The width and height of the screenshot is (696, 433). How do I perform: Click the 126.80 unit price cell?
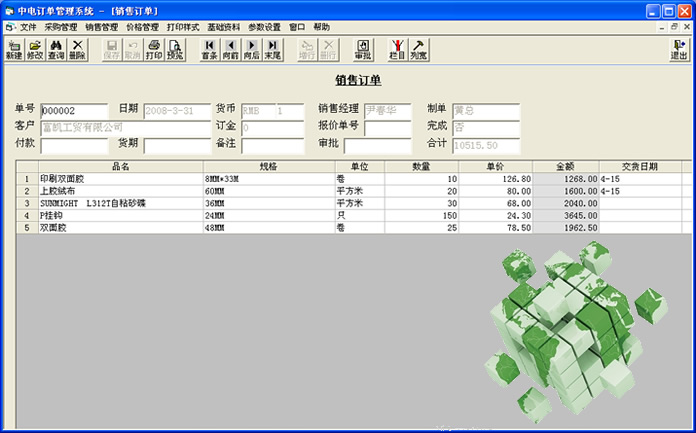tap(495, 179)
